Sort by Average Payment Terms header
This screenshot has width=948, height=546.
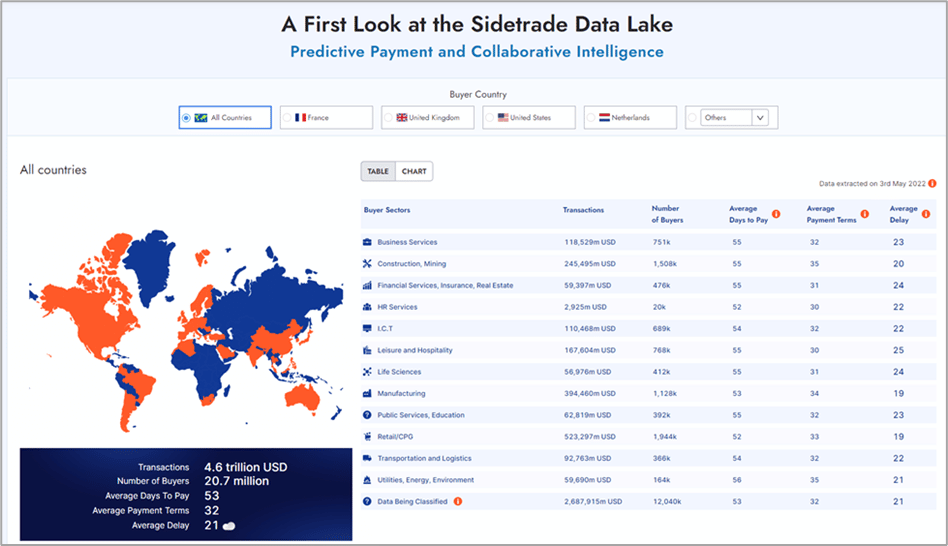pyautogui.click(x=831, y=214)
